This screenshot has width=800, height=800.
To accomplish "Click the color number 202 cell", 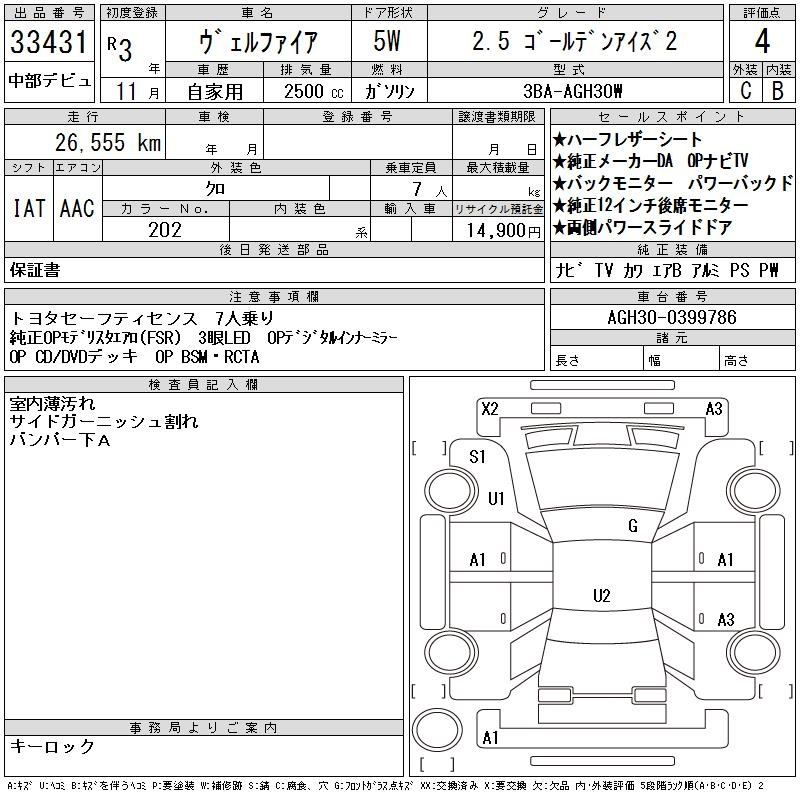I will 165,230.
